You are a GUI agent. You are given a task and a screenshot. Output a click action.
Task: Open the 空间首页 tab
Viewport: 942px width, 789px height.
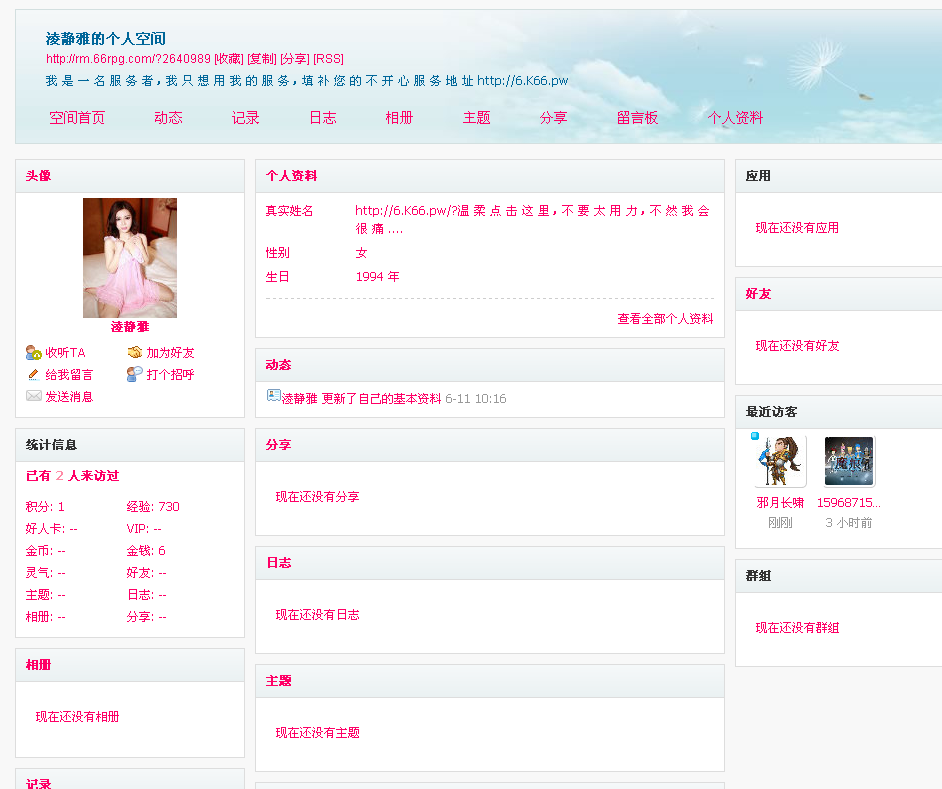pyautogui.click(x=77, y=118)
